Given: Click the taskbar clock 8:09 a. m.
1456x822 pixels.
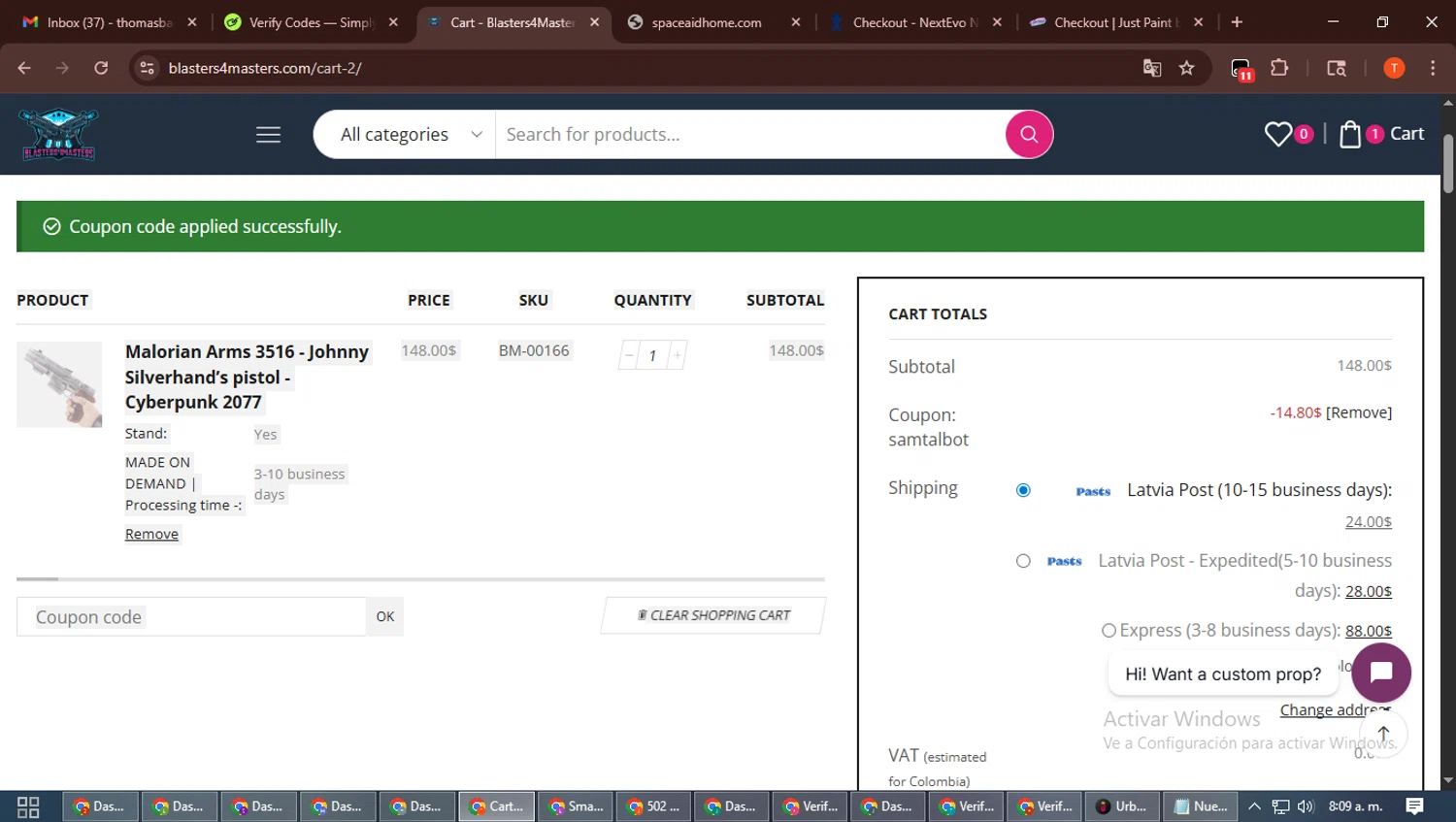Looking at the screenshot, I should (x=1355, y=806).
